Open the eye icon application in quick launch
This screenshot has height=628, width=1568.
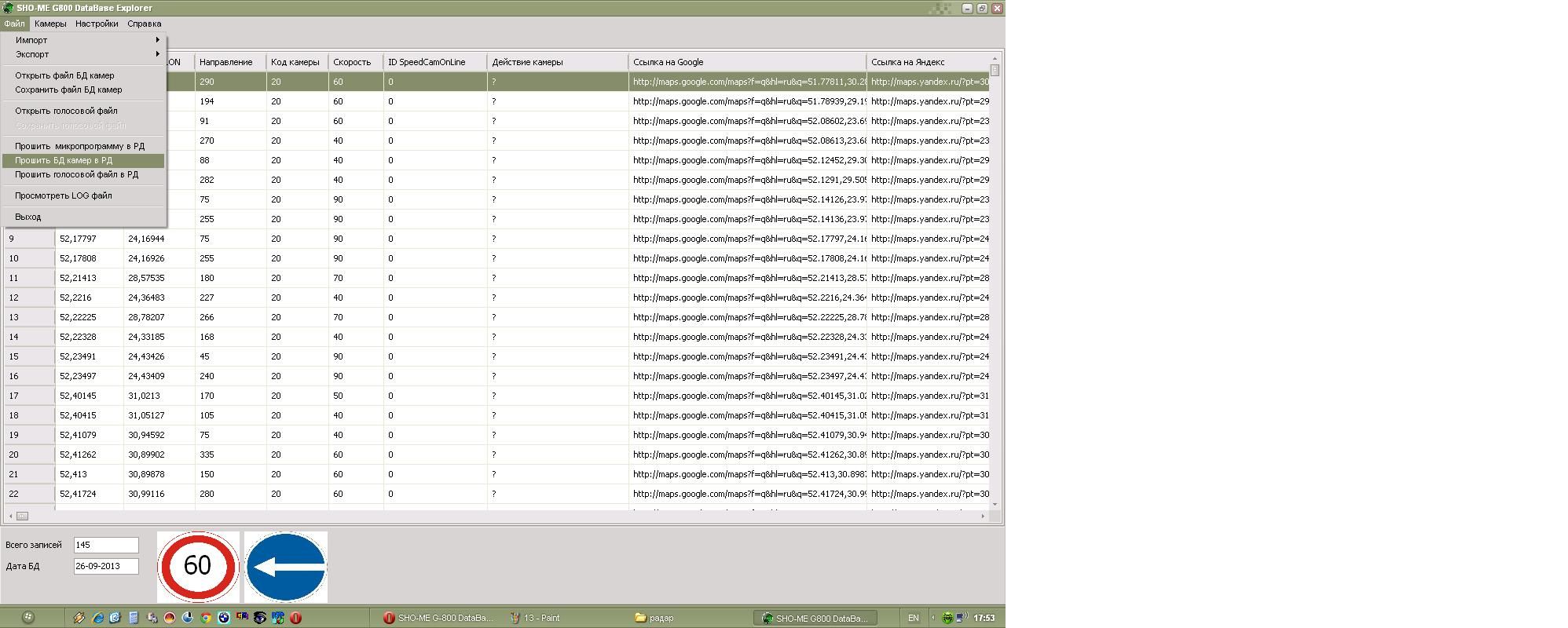(x=259, y=618)
